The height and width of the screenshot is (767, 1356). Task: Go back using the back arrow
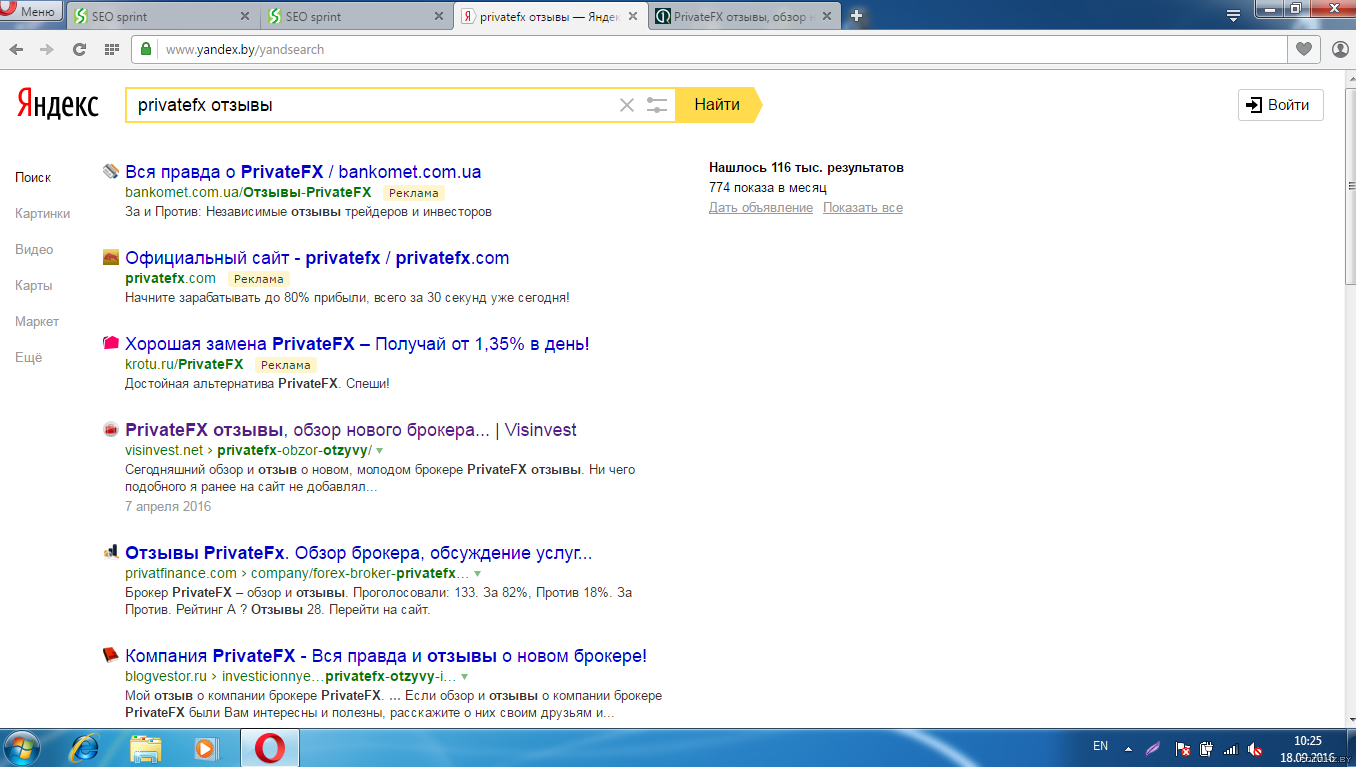pyautogui.click(x=17, y=49)
